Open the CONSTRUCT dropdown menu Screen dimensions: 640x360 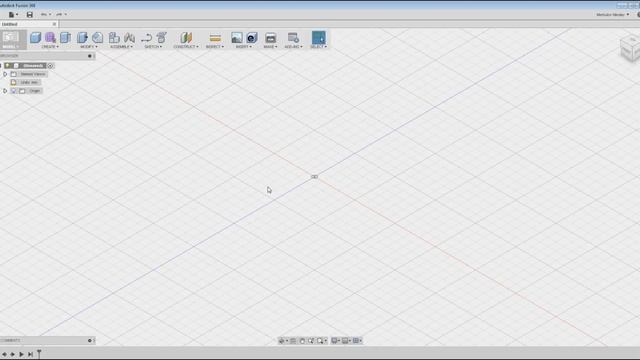pos(186,47)
